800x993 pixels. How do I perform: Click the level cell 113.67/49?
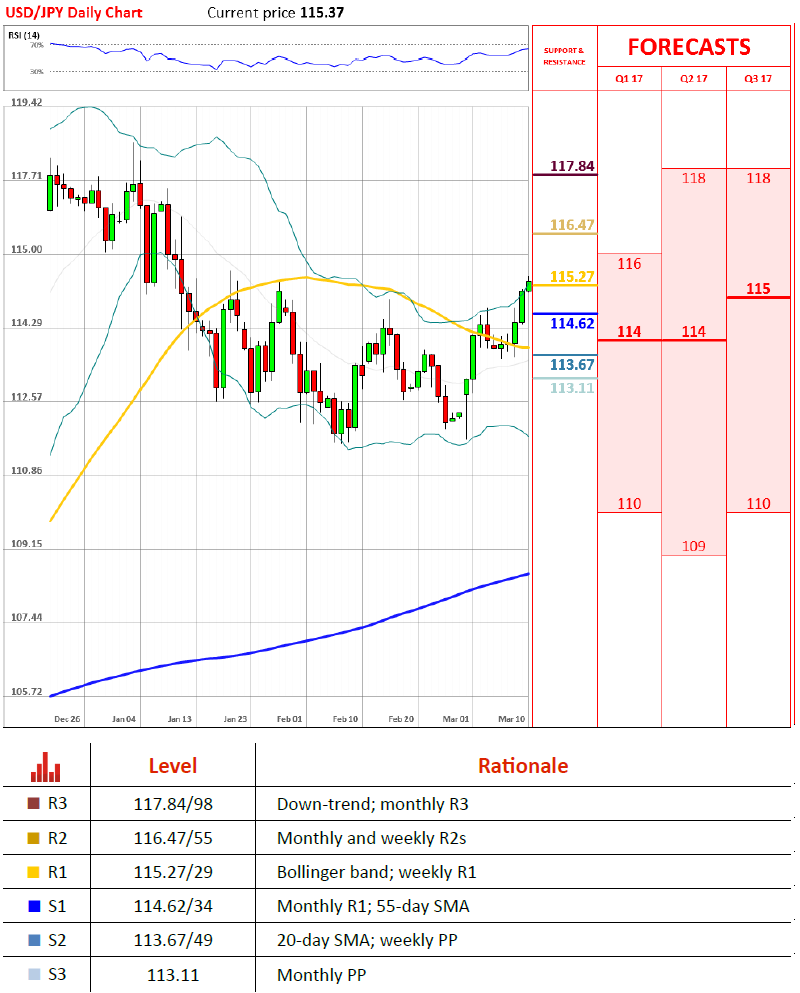pos(173,940)
